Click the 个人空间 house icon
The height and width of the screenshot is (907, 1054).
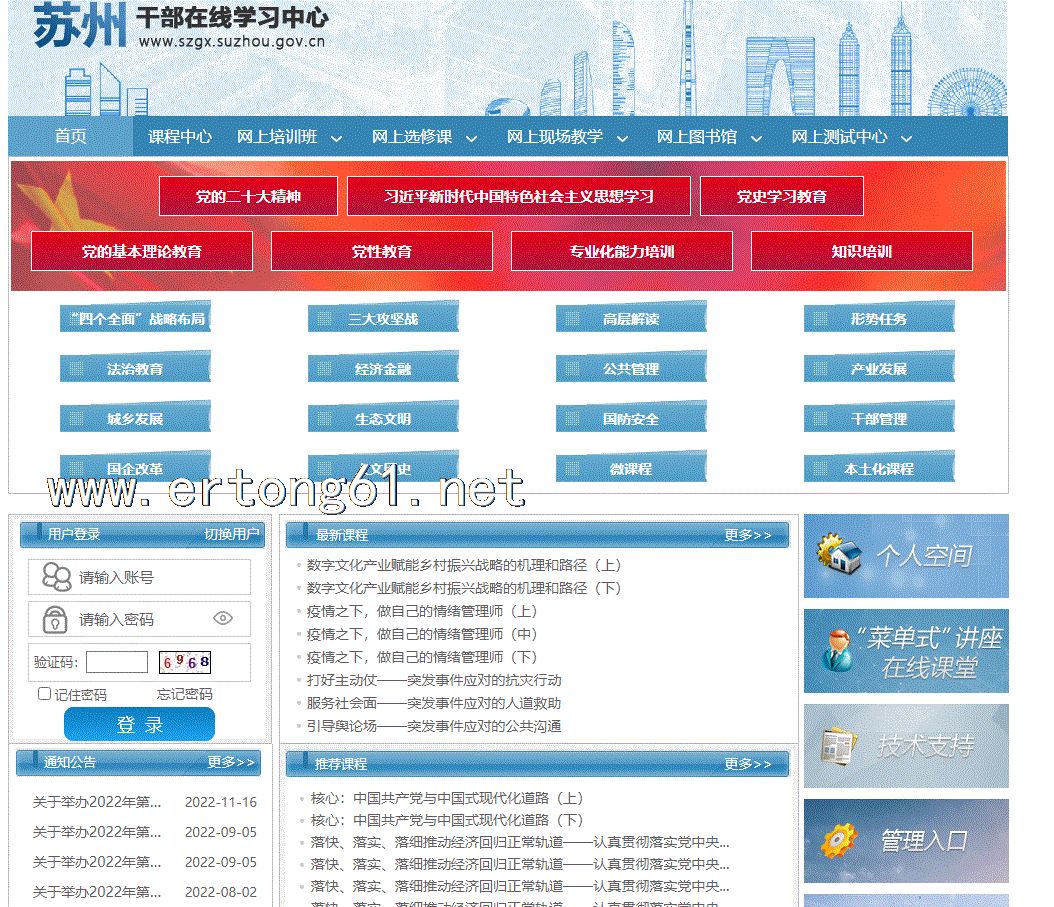pyautogui.click(x=840, y=555)
